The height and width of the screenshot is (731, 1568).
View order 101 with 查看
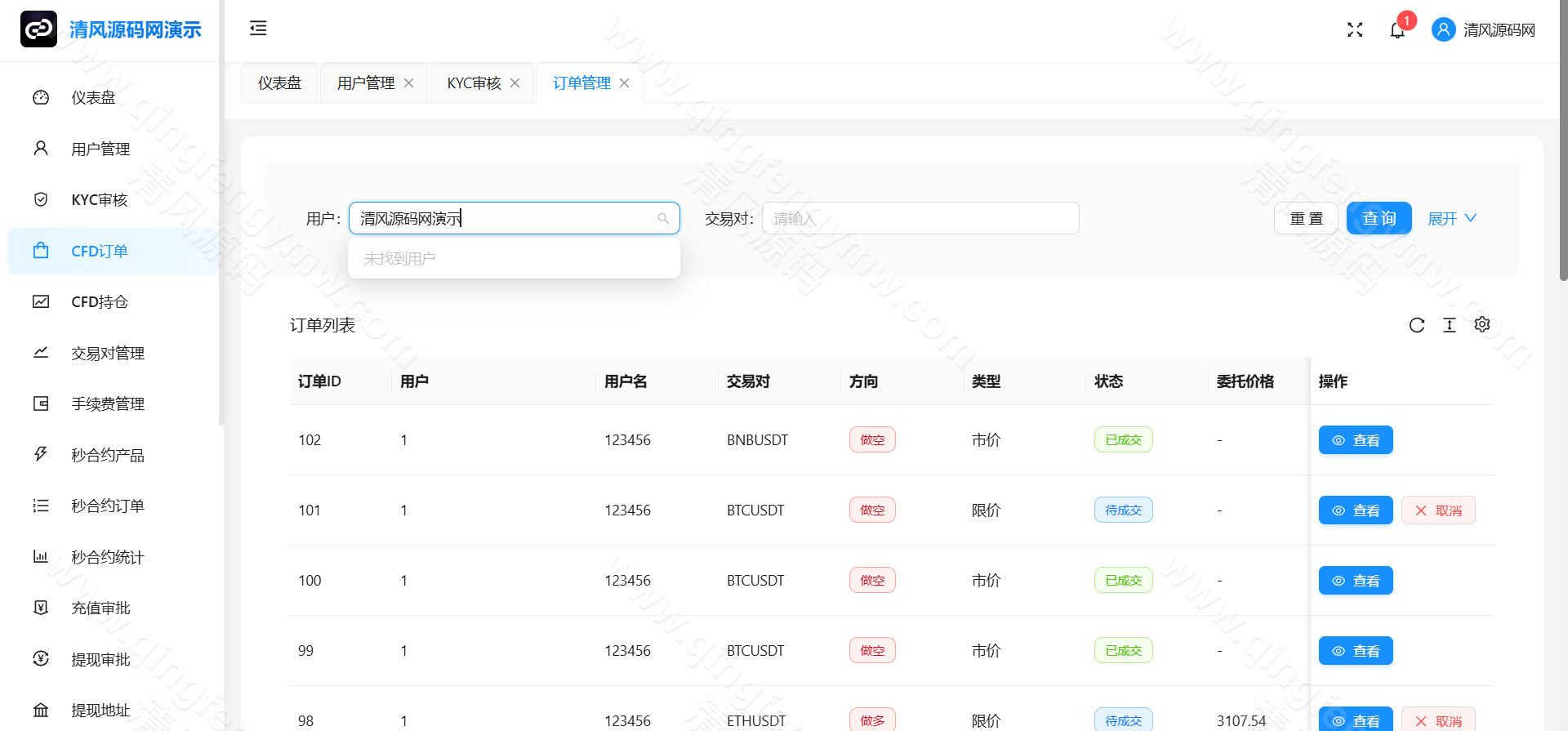pyautogui.click(x=1356, y=510)
